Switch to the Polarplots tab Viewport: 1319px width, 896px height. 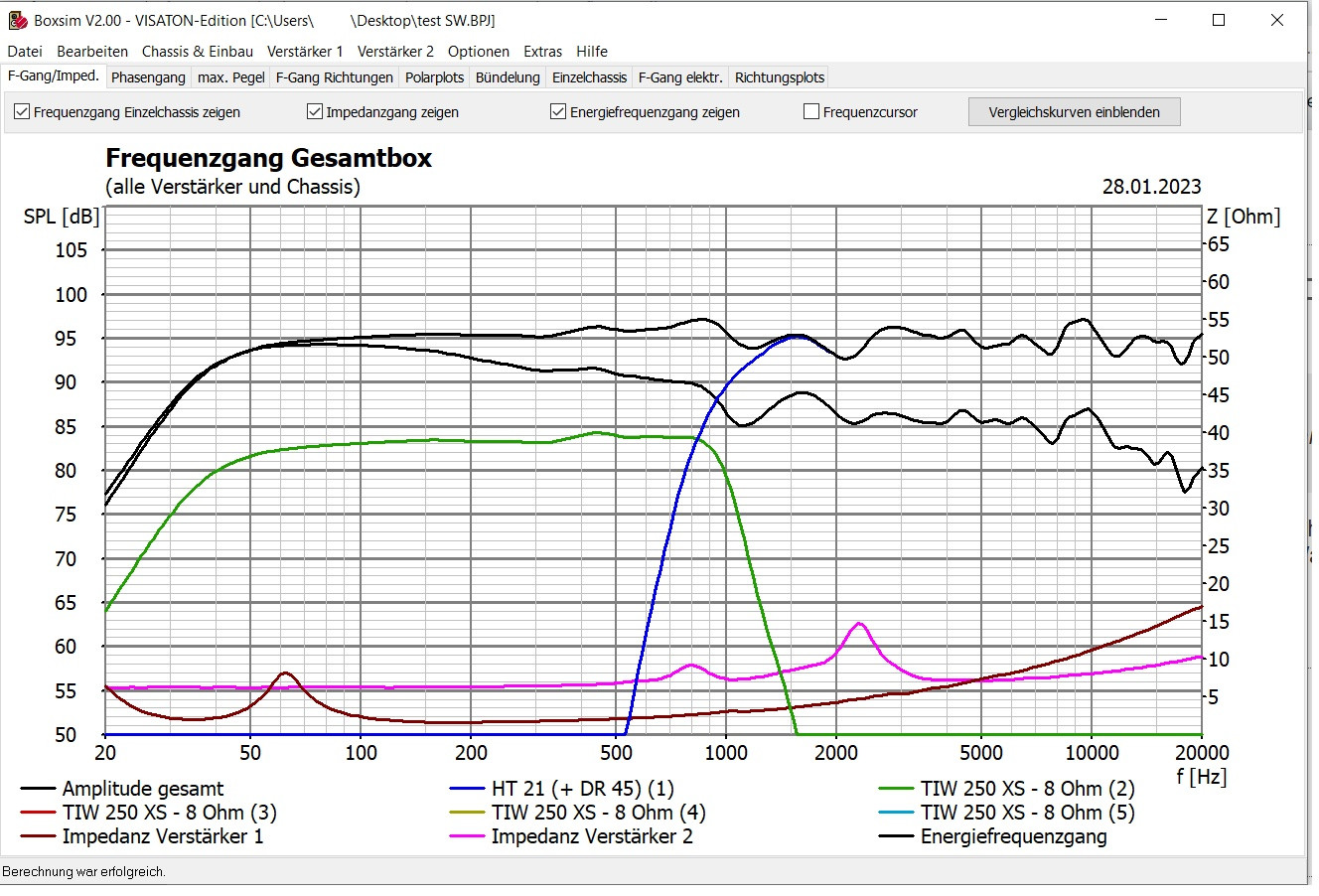pos(435,77)
